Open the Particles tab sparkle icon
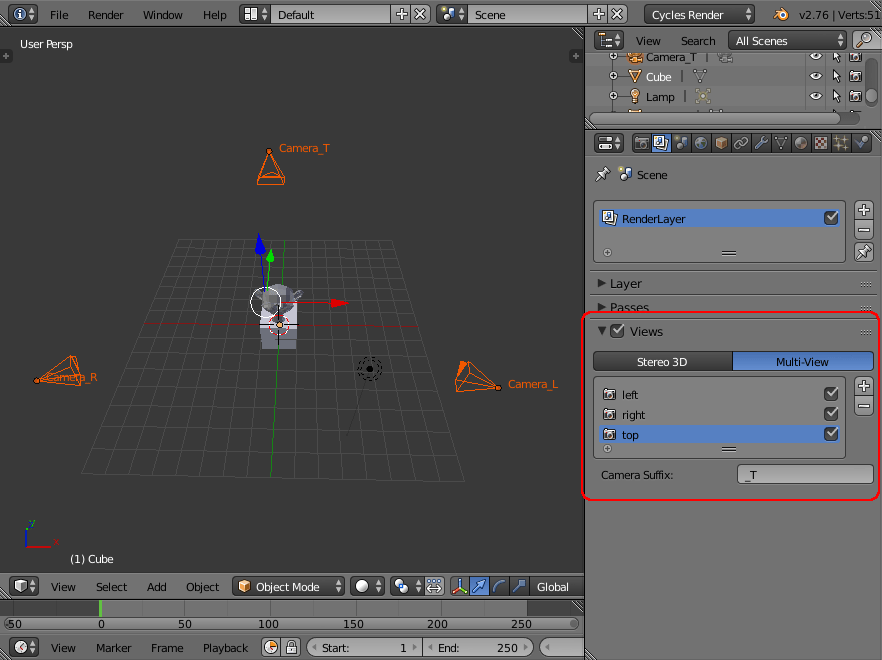 [841, 143]
